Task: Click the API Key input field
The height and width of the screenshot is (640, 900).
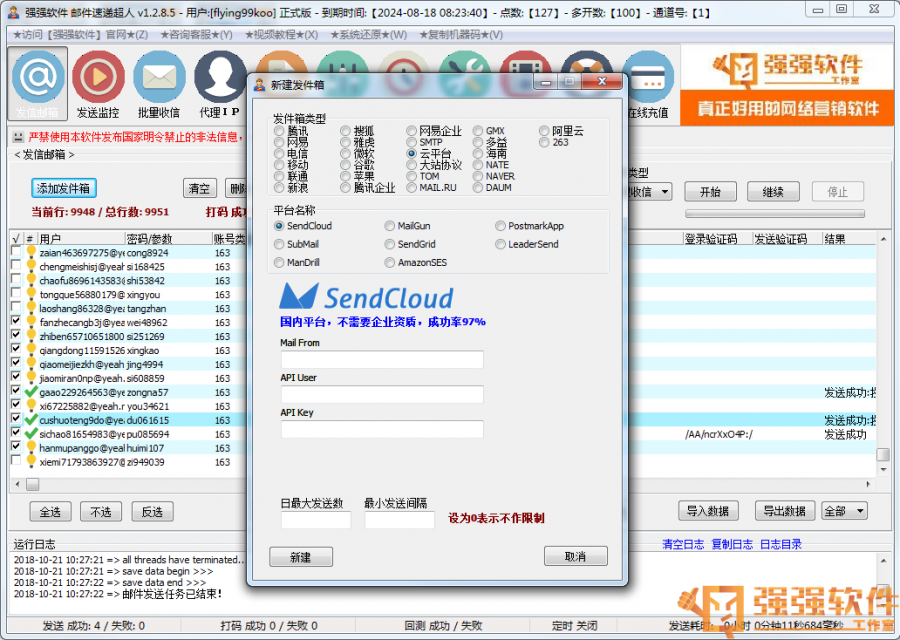Action: [382, 429]
